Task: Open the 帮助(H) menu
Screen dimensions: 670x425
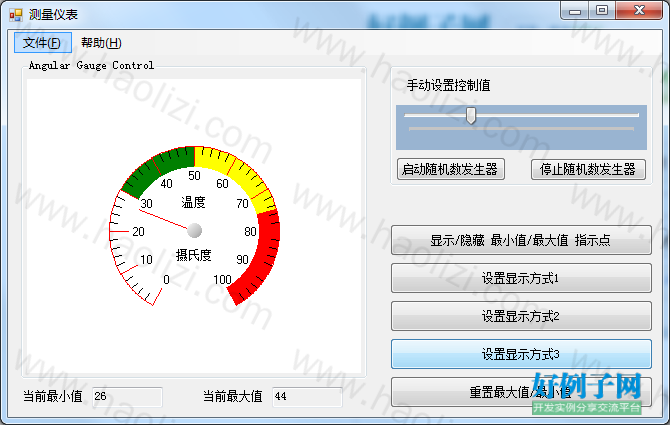Action: tap(101, 43)
